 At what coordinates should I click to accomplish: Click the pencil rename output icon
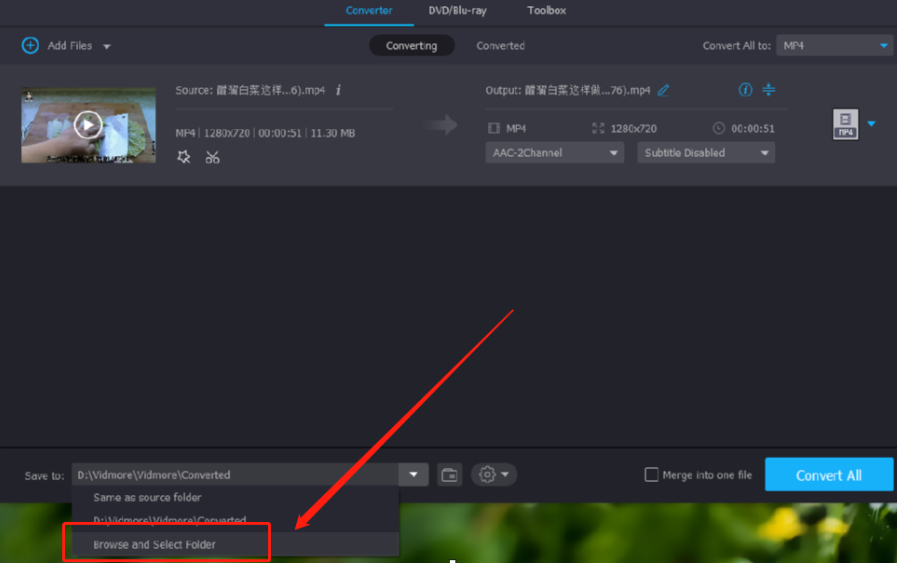663,90
